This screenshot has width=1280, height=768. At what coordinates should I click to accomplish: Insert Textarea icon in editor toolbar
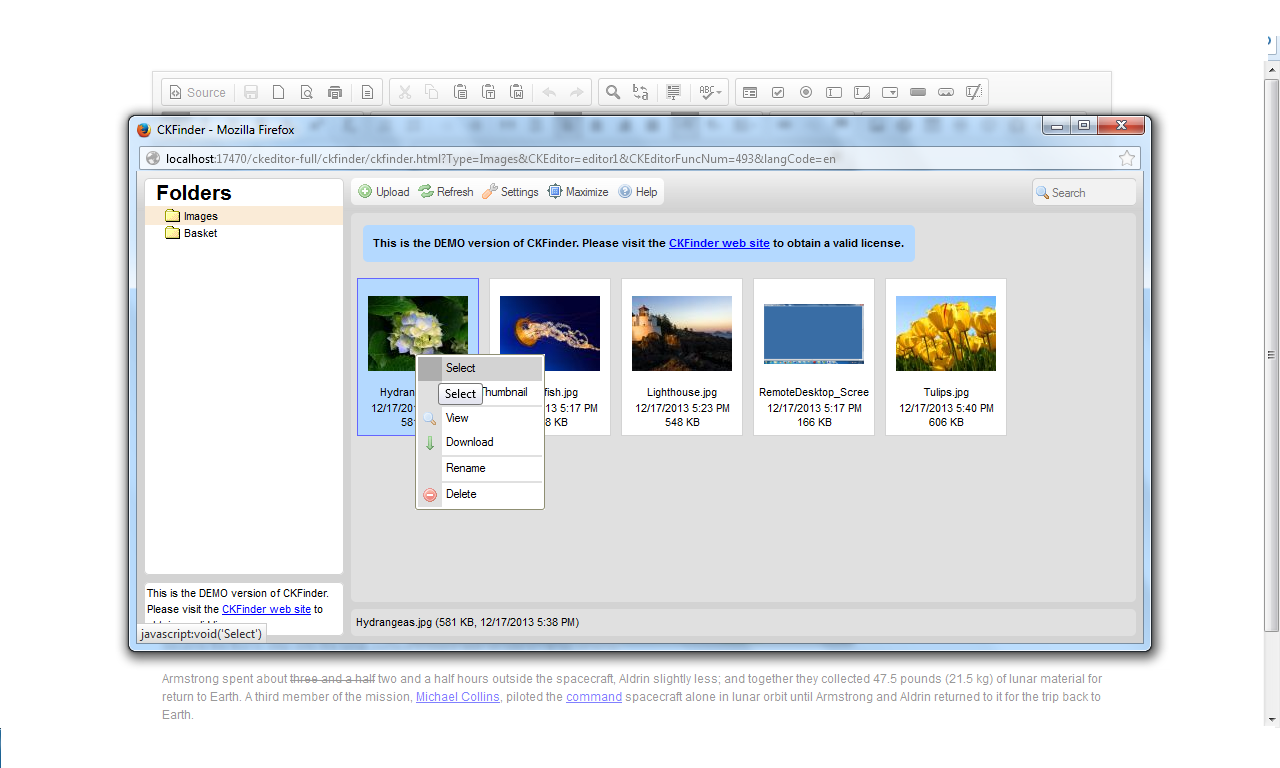click(x=862, y=92)
